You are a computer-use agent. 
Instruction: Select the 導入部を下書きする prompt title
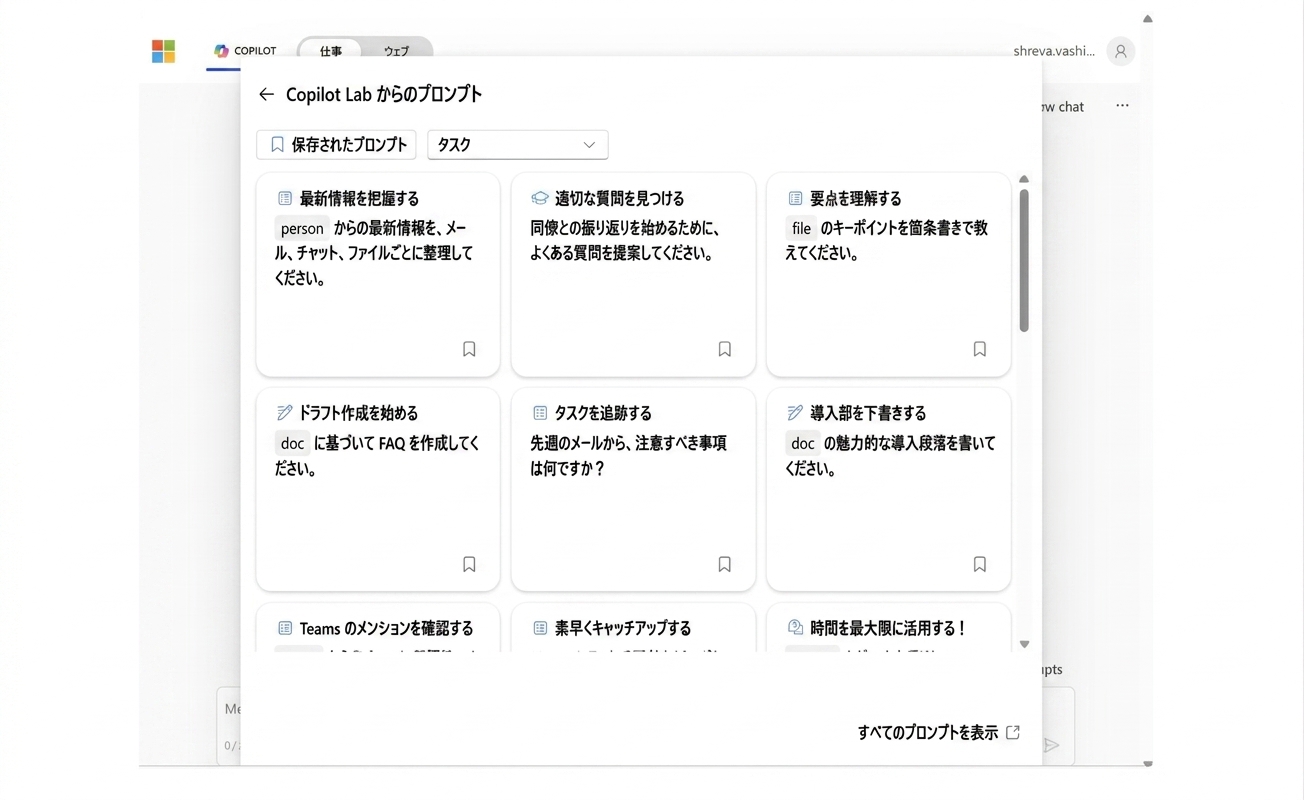tap(868, 413)
